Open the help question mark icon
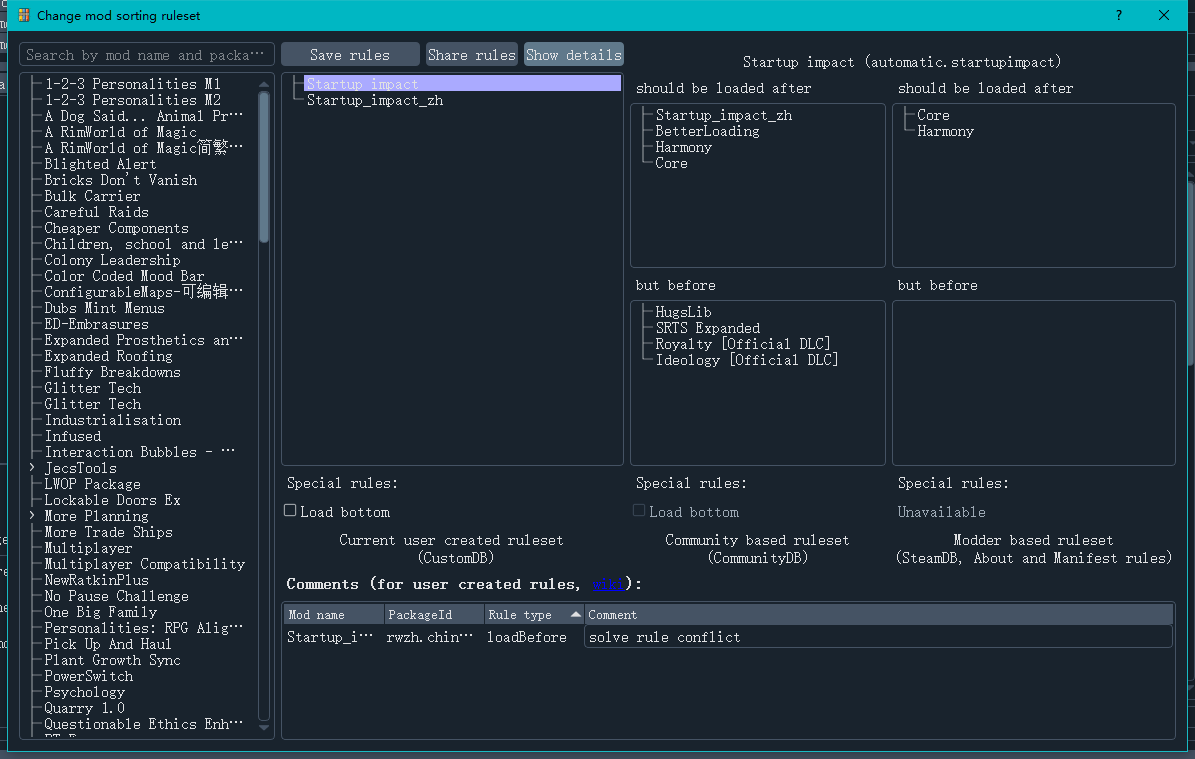The image size is (1195, 759). pyautogui.click(x=1118, y=15)
